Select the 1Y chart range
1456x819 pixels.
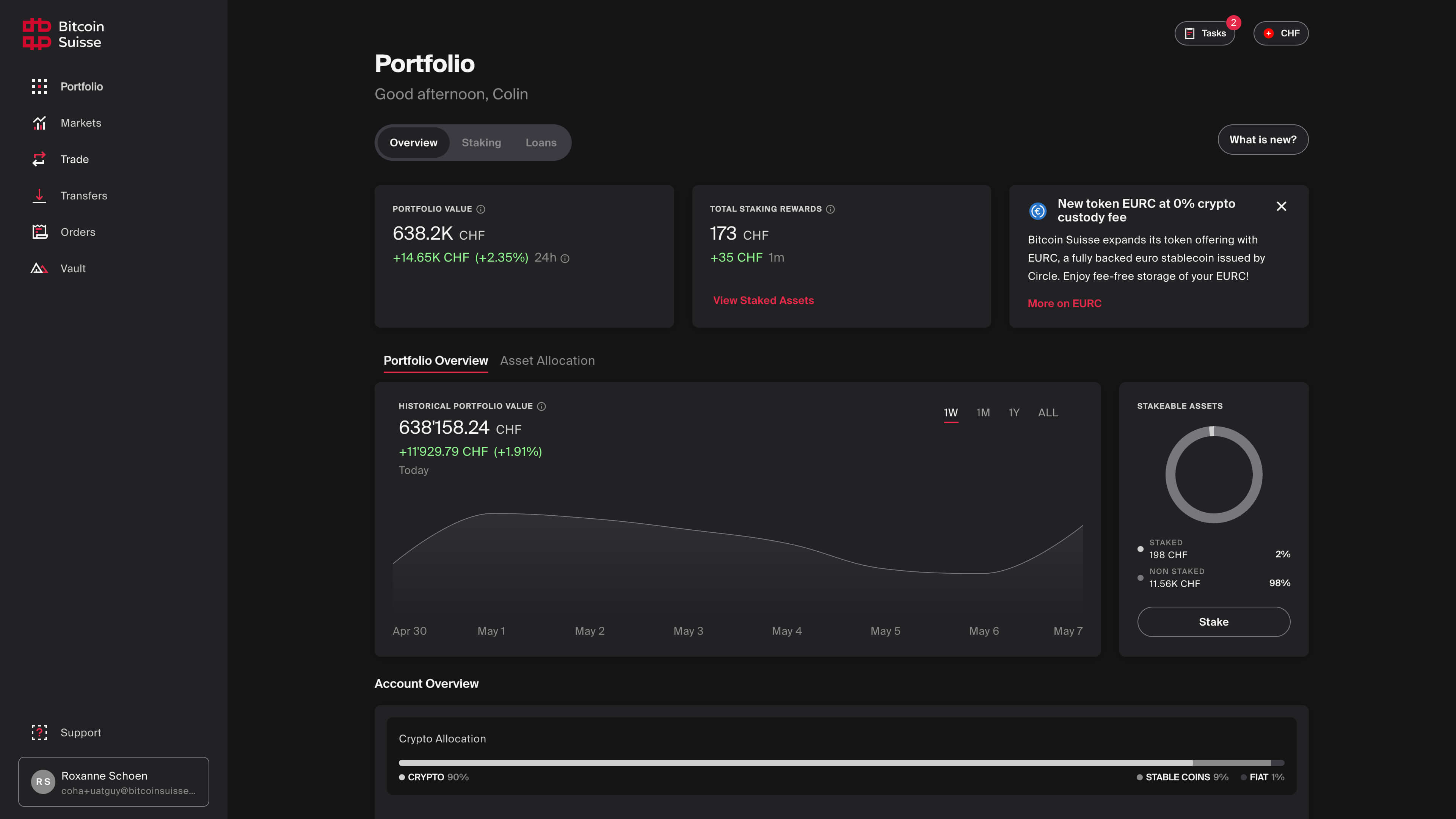click(1014, 413)
